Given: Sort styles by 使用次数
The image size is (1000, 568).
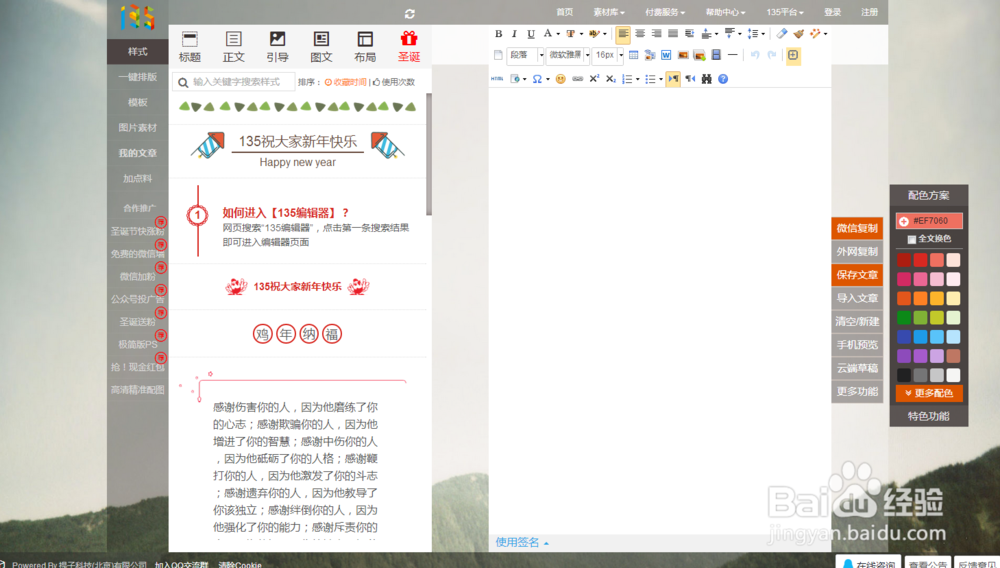Looking at the screenshot, I should click(x=393, y=82).
